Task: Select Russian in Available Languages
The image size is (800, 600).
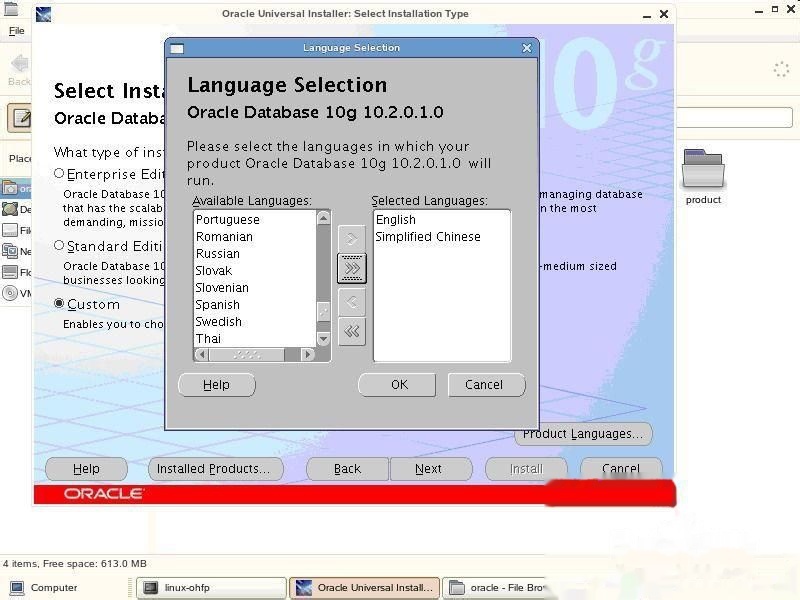Action: (x=255, y=254)
